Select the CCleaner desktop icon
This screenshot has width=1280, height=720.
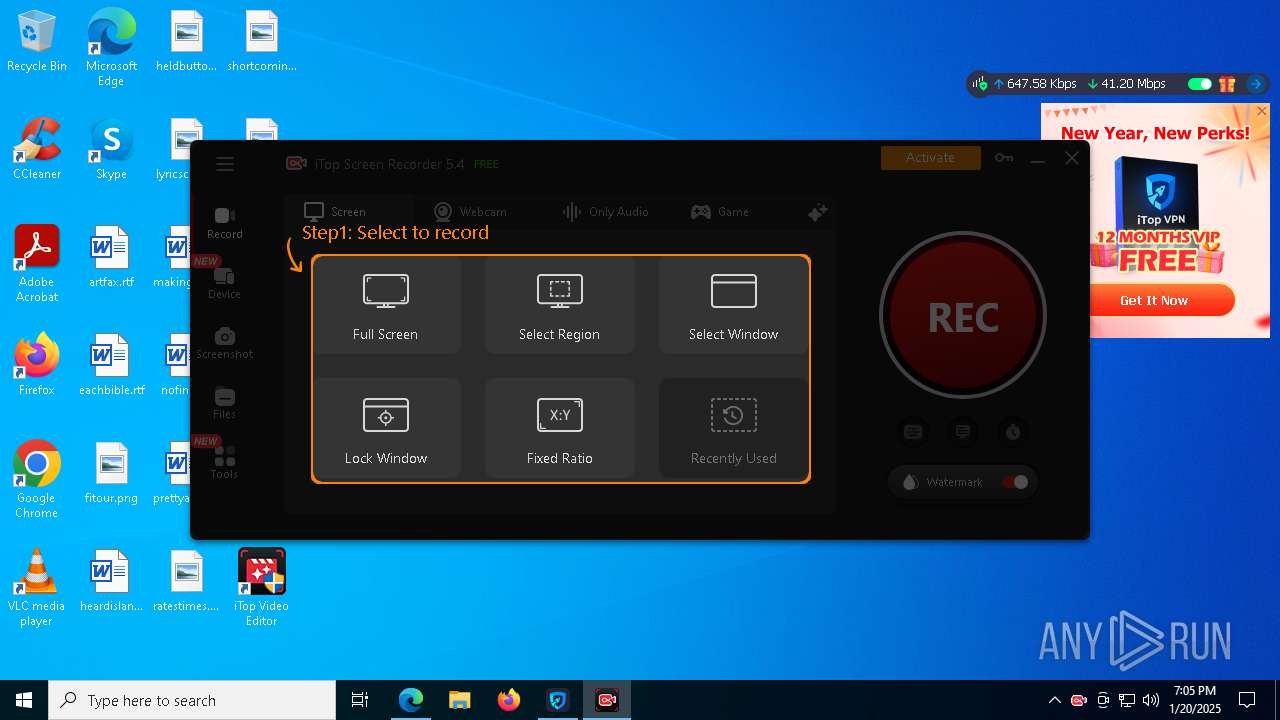click(x=37, y=149)
